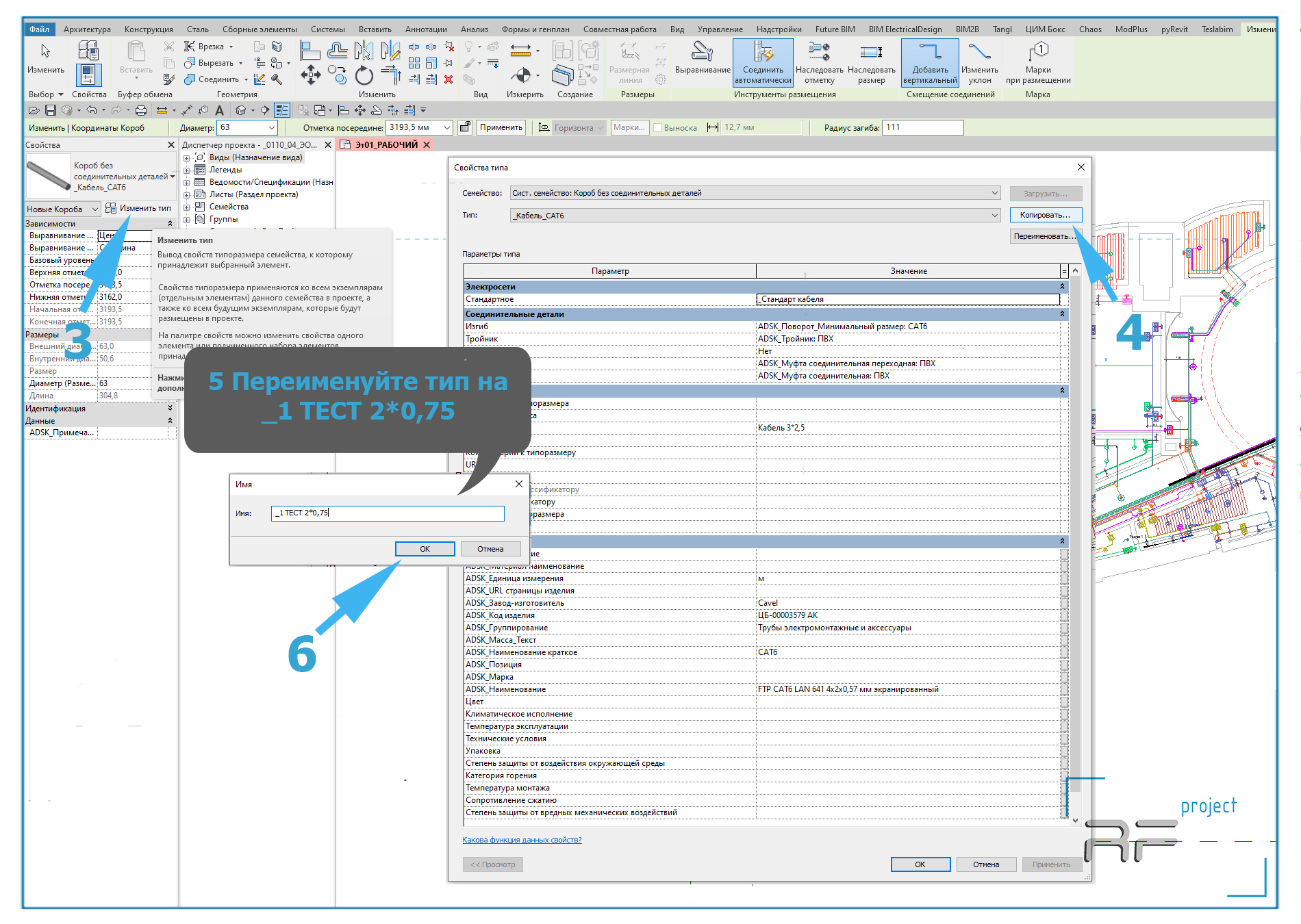Screen dimensions: 1301x924
Task: Select the Align tool
Action: (x=310, y=50)
